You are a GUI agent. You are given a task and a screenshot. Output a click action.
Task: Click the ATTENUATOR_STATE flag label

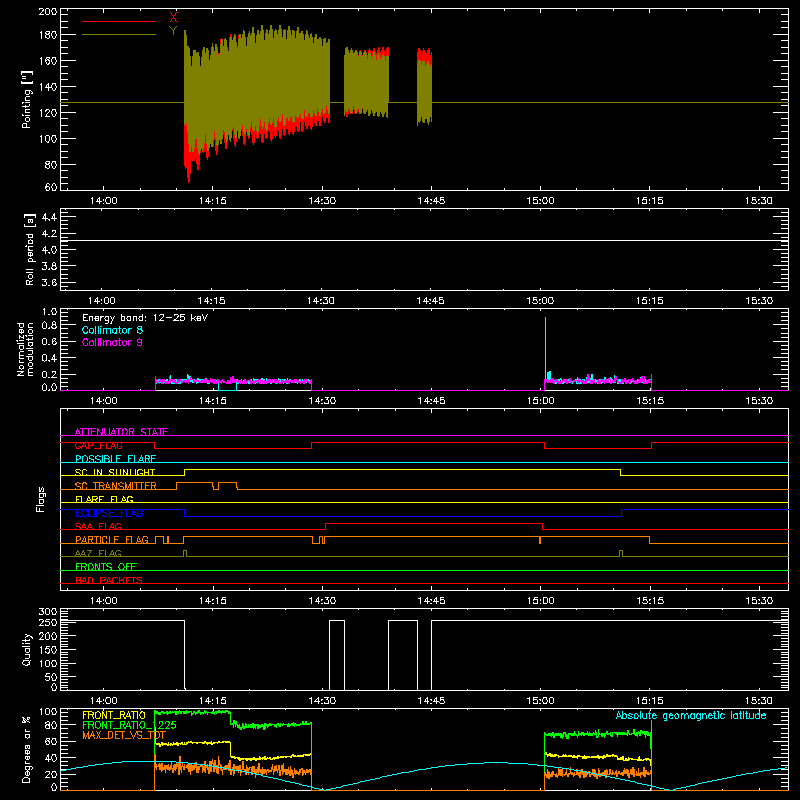tap(121, 432)
